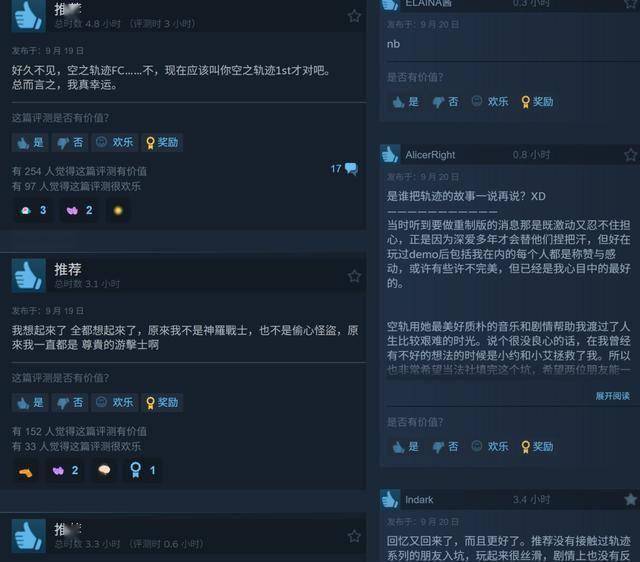
Task: Mark AlicerRight's review as 欢乐
Action: click(x=490, y=446)
